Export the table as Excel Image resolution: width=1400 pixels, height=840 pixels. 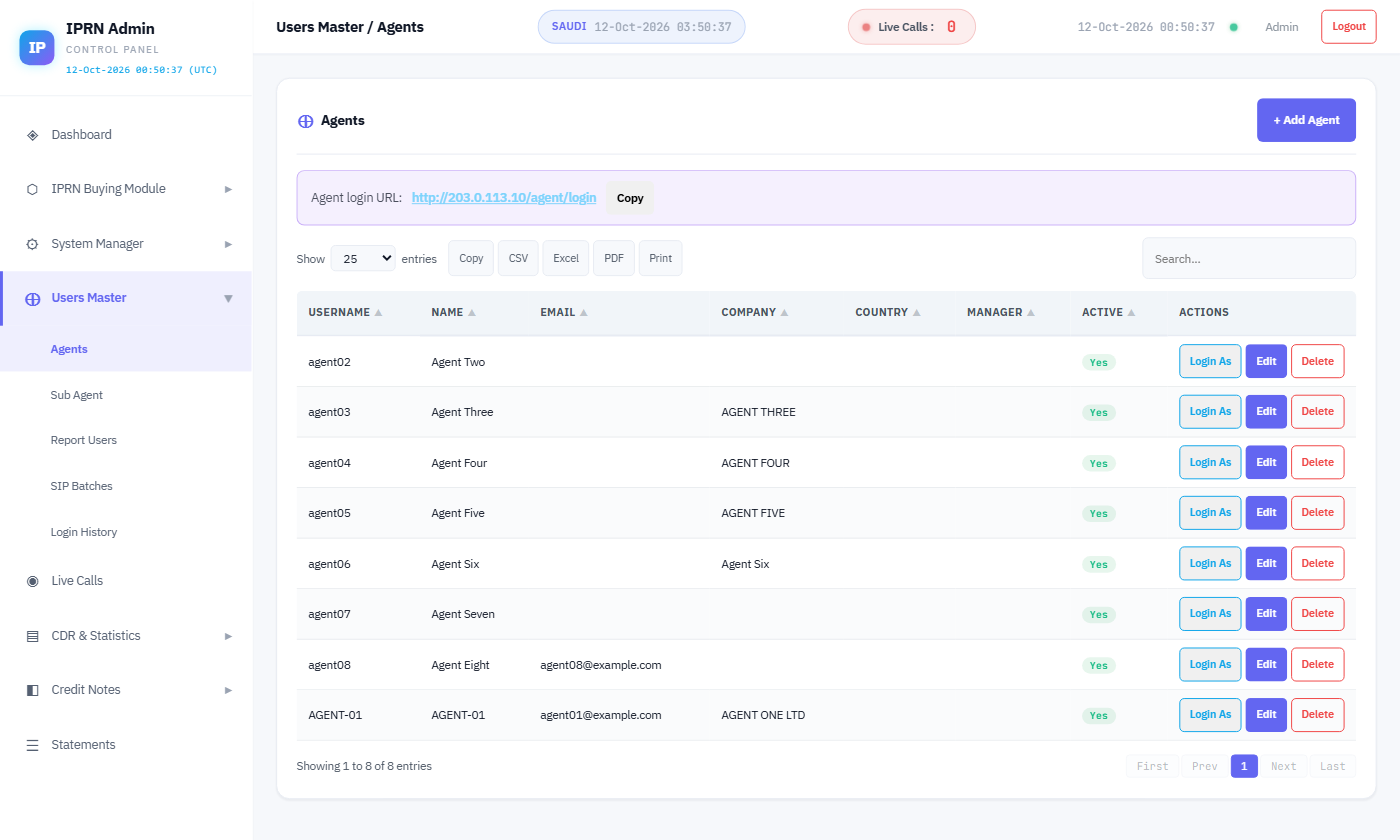[566, 258]
